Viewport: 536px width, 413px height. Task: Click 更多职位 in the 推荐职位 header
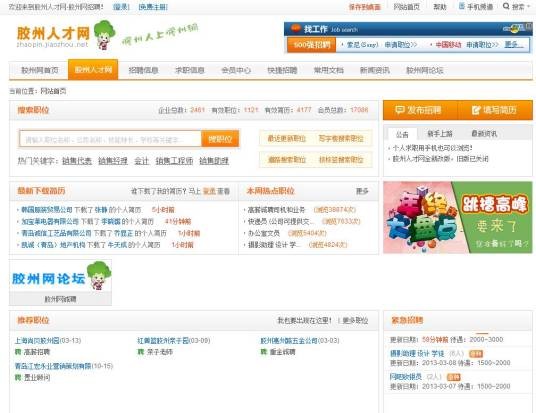coord(355,321)
